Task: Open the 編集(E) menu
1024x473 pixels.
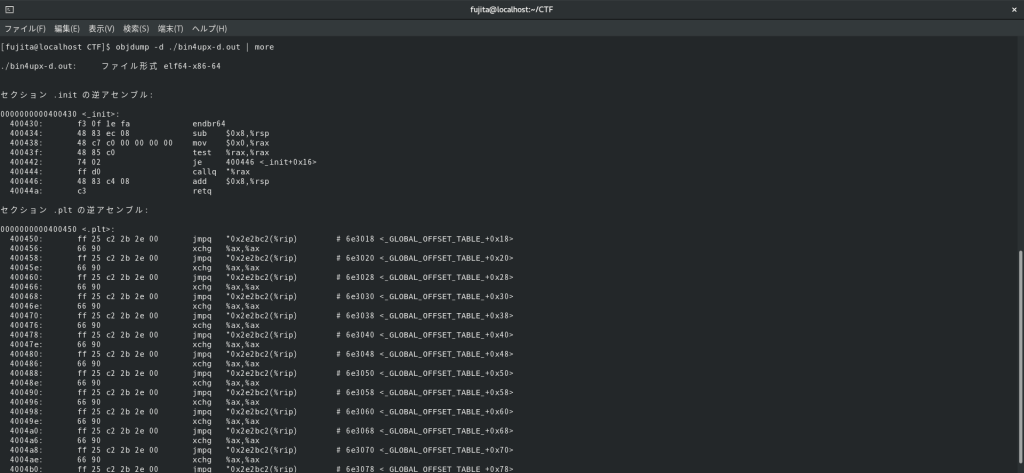Action: (x=67, y=28)
